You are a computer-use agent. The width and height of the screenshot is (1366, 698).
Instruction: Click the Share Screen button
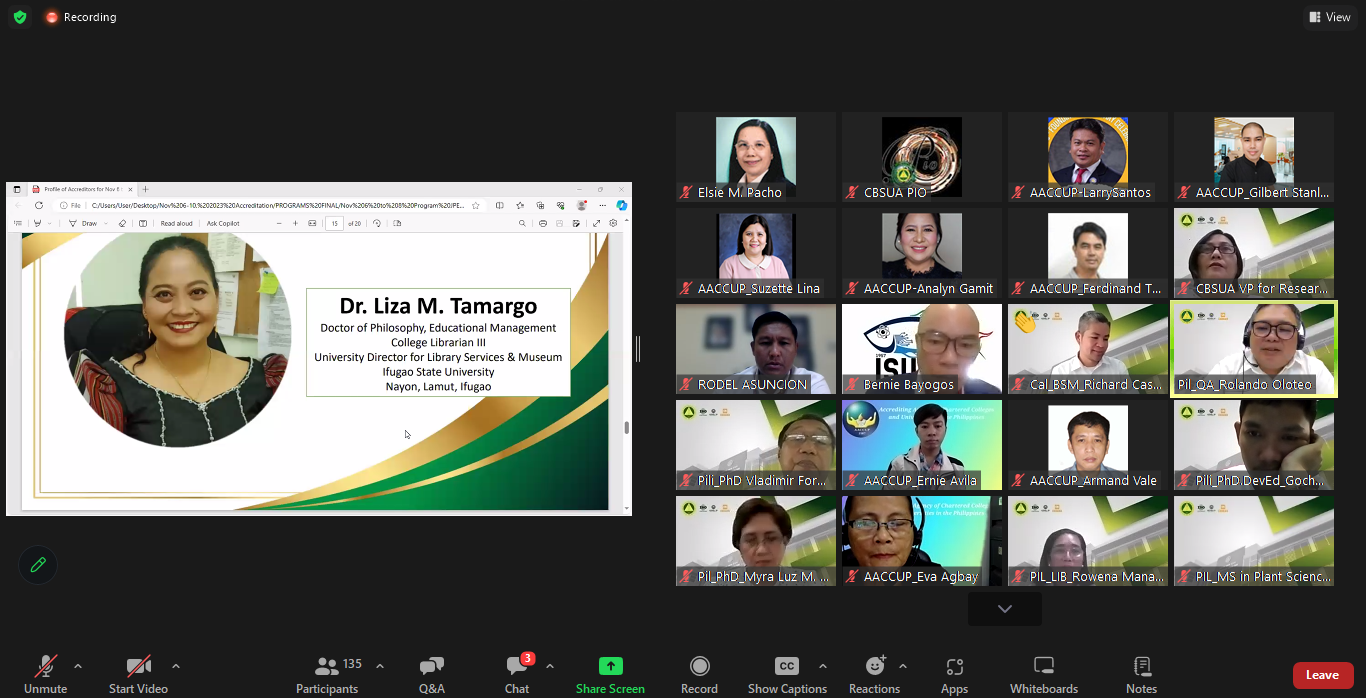pos(610,675)
